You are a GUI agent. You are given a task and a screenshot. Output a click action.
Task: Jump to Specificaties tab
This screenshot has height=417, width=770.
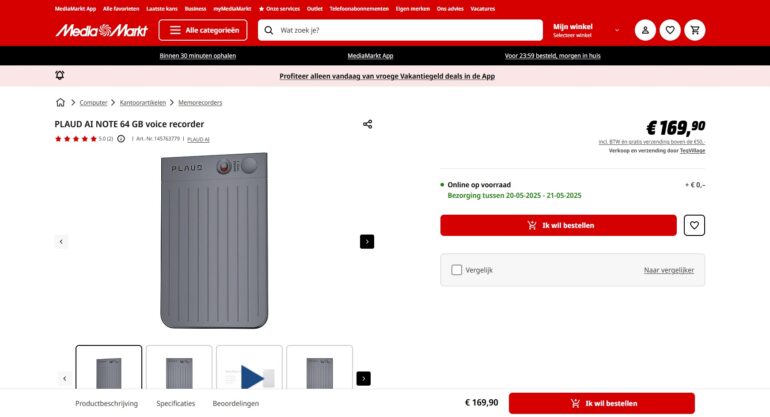click(176, 403)
